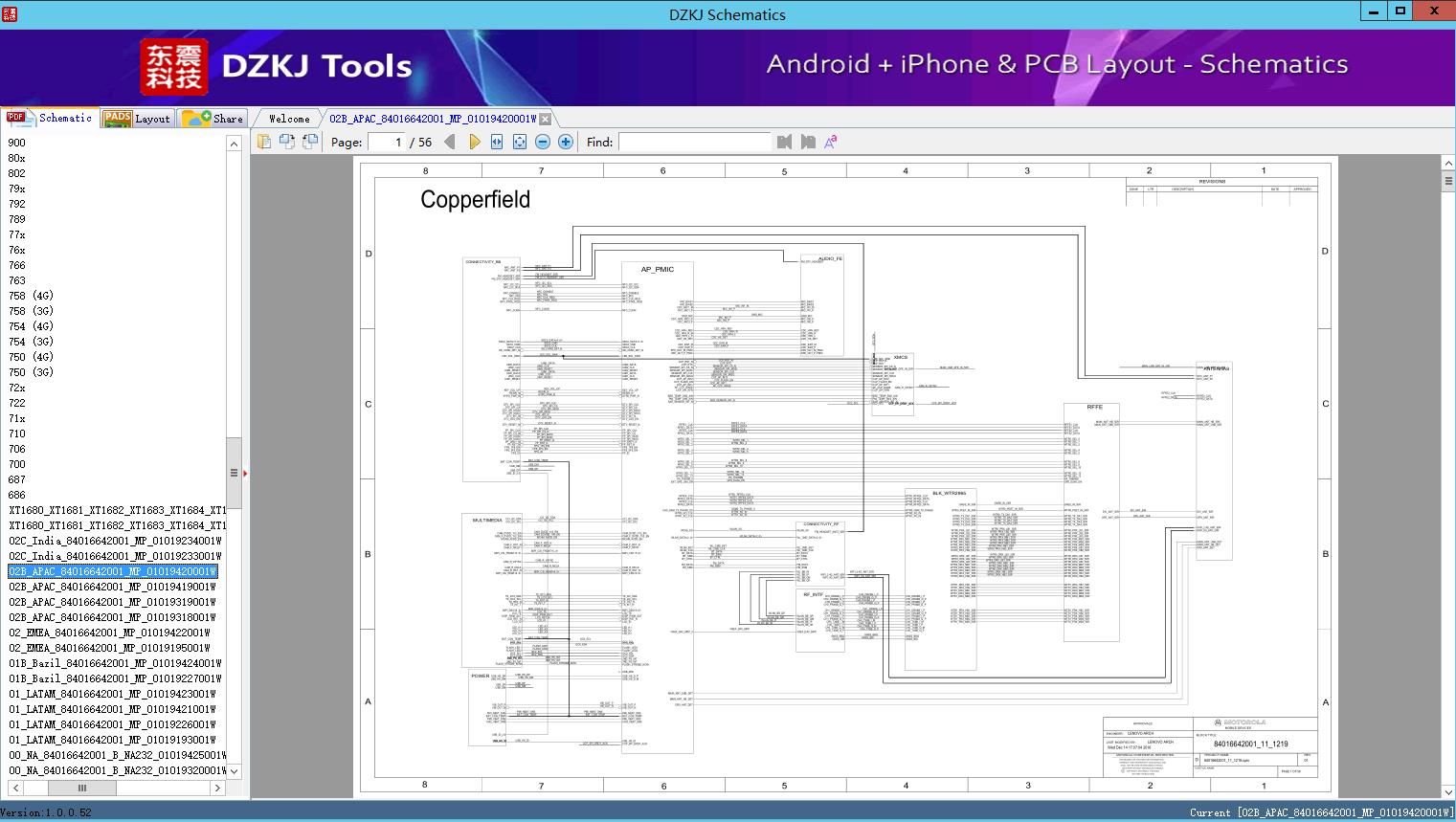1456x822 pixels.
Task: Select model 71x in the list
Action: (x=17, y=418)
